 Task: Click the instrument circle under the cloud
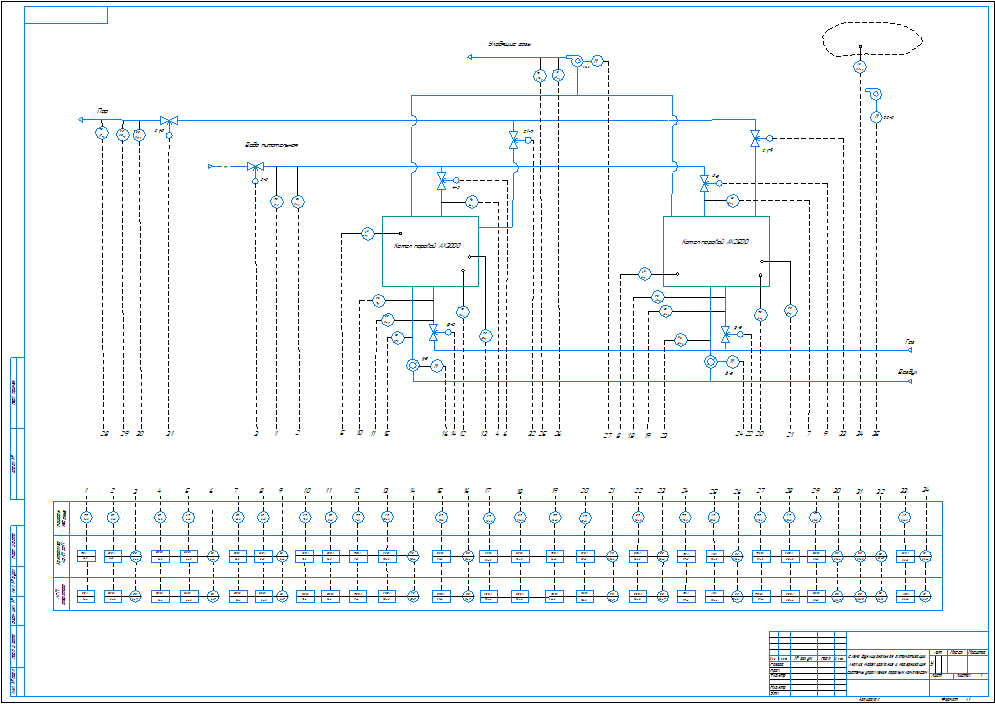tap(858, 66)
